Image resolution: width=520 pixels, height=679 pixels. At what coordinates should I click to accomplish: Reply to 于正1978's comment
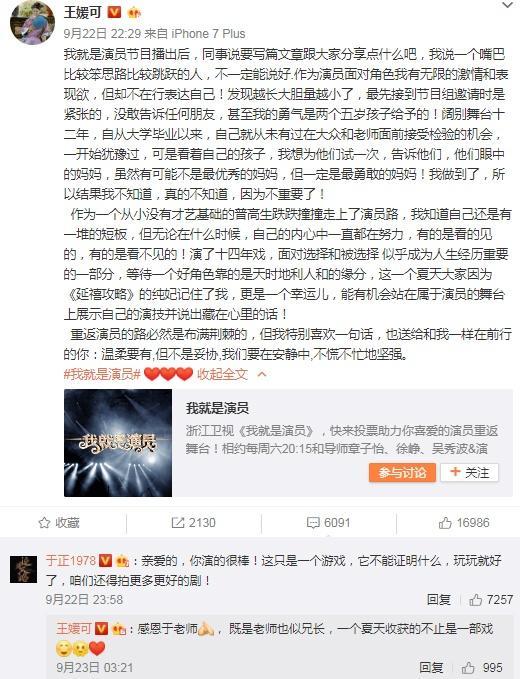click(439, 599)
